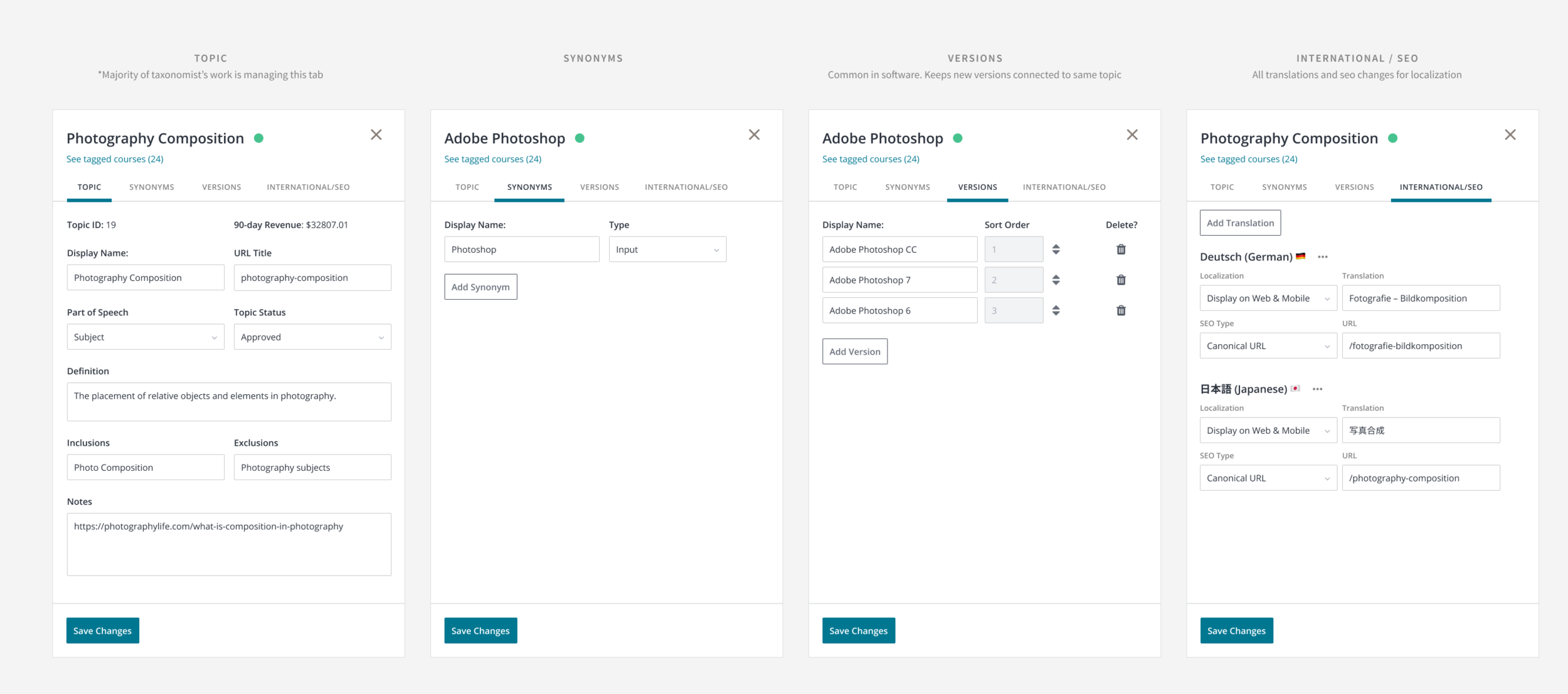Click the green status dot in Versions panel
The height and width of the screenshot is (694, 1568).
click(x=958, y=138)
